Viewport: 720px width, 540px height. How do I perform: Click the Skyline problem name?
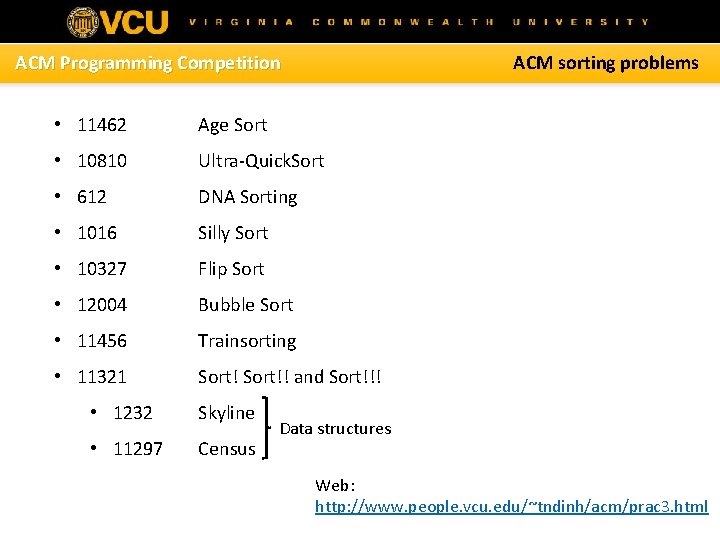[226, 413]
